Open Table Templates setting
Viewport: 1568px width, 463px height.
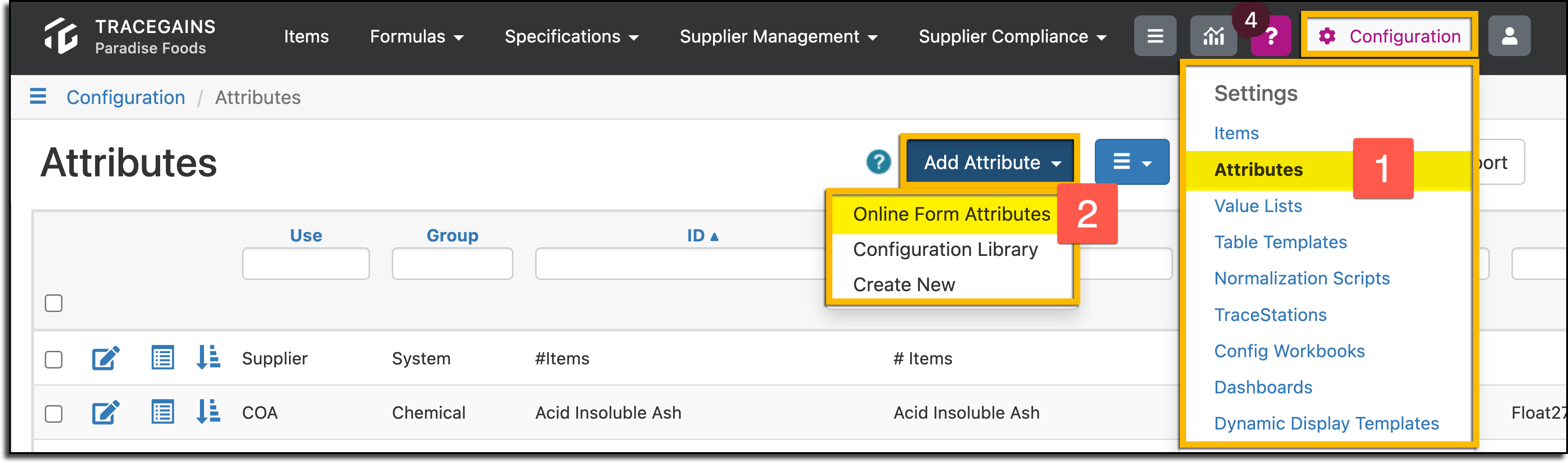(x=1280, y=241)
